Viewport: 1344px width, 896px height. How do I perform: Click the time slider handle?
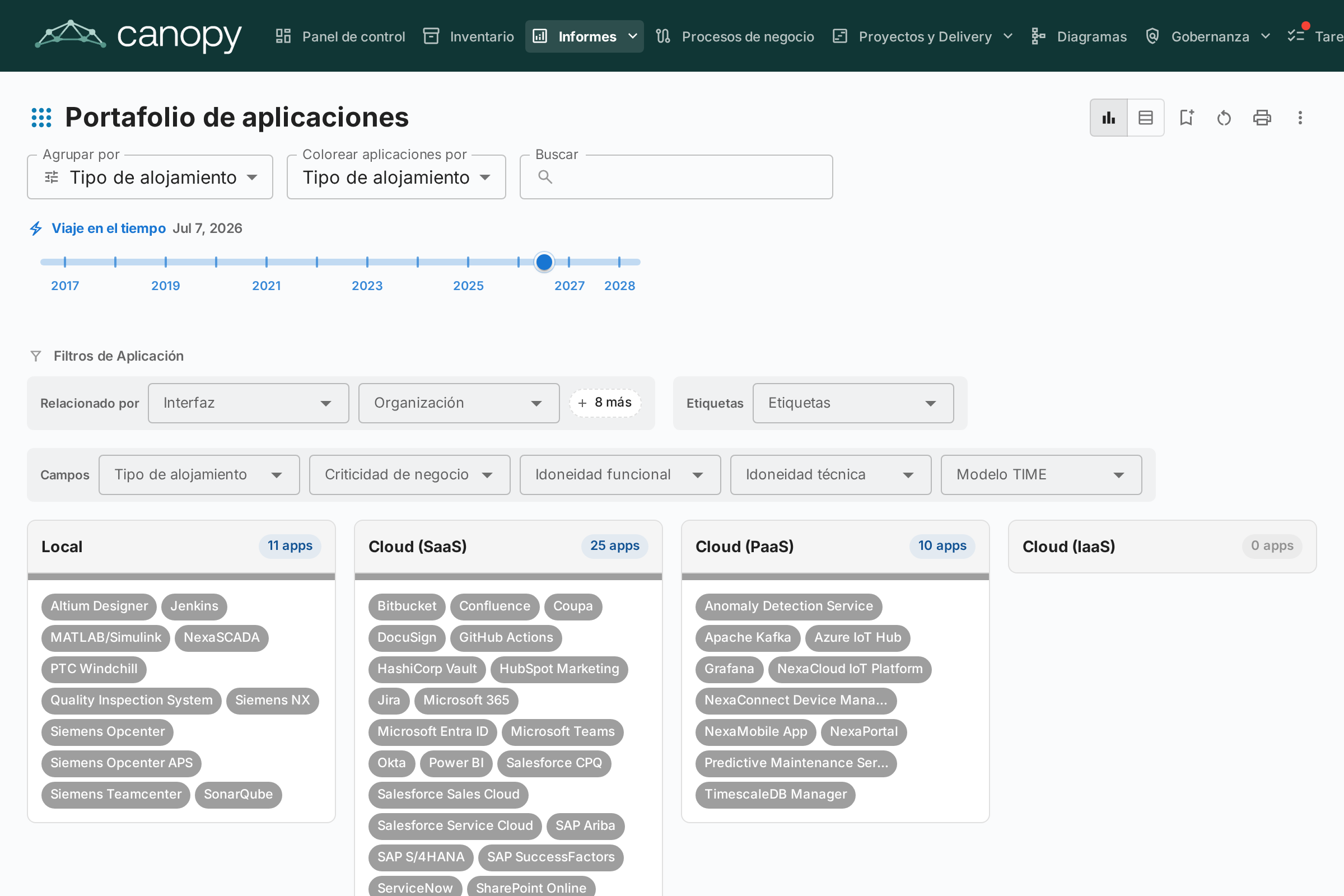(544, 262)
